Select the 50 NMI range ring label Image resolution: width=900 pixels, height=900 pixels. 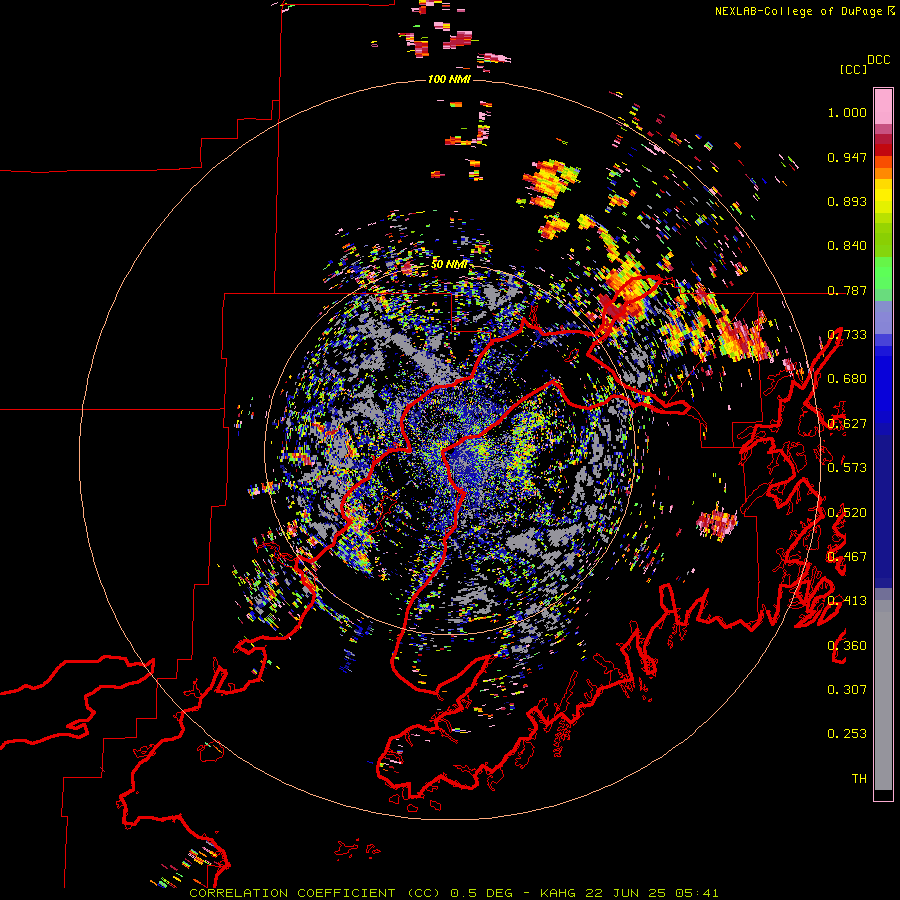pos(449,265)
